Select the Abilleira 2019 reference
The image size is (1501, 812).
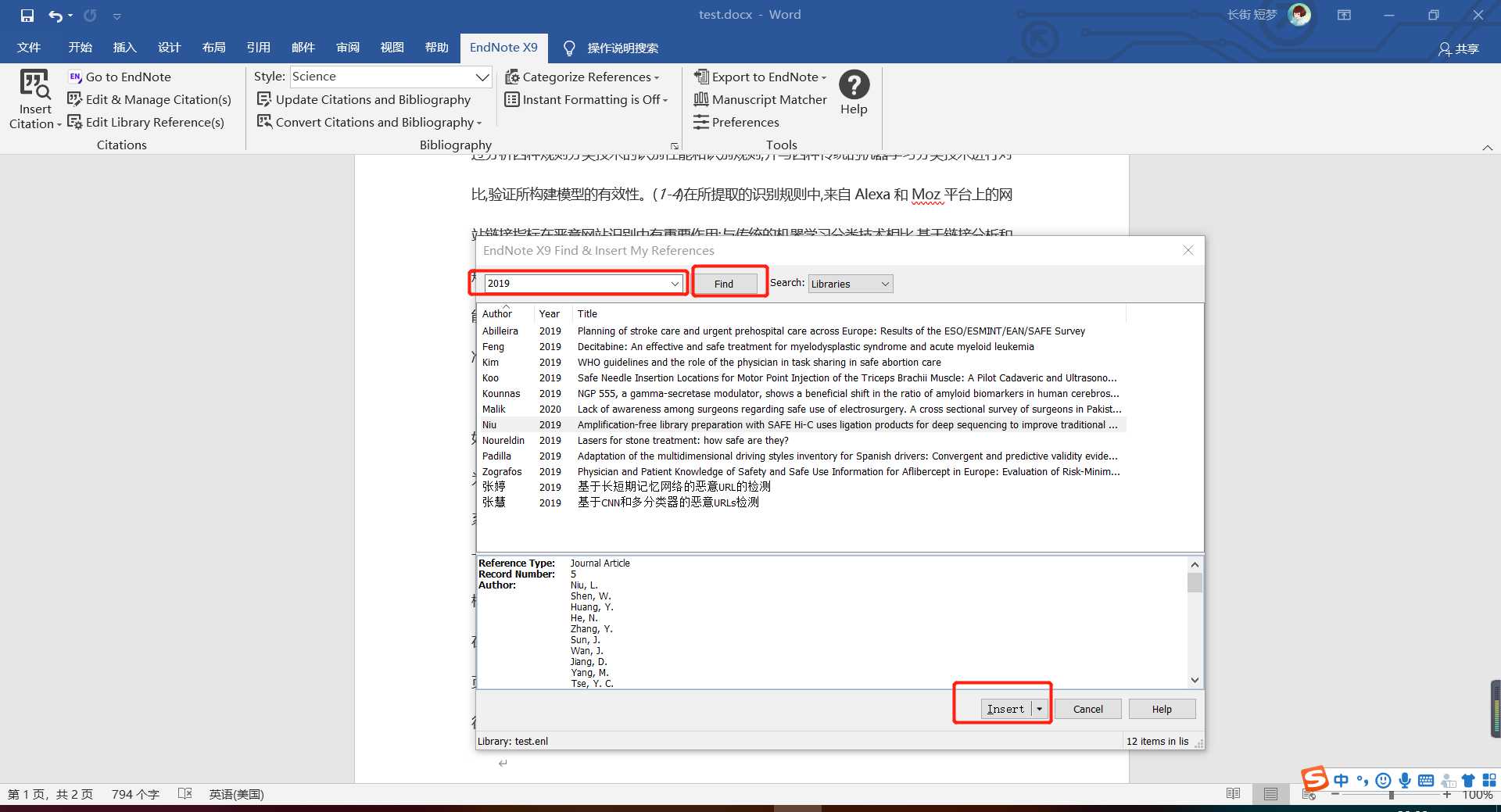pos(802,331)
